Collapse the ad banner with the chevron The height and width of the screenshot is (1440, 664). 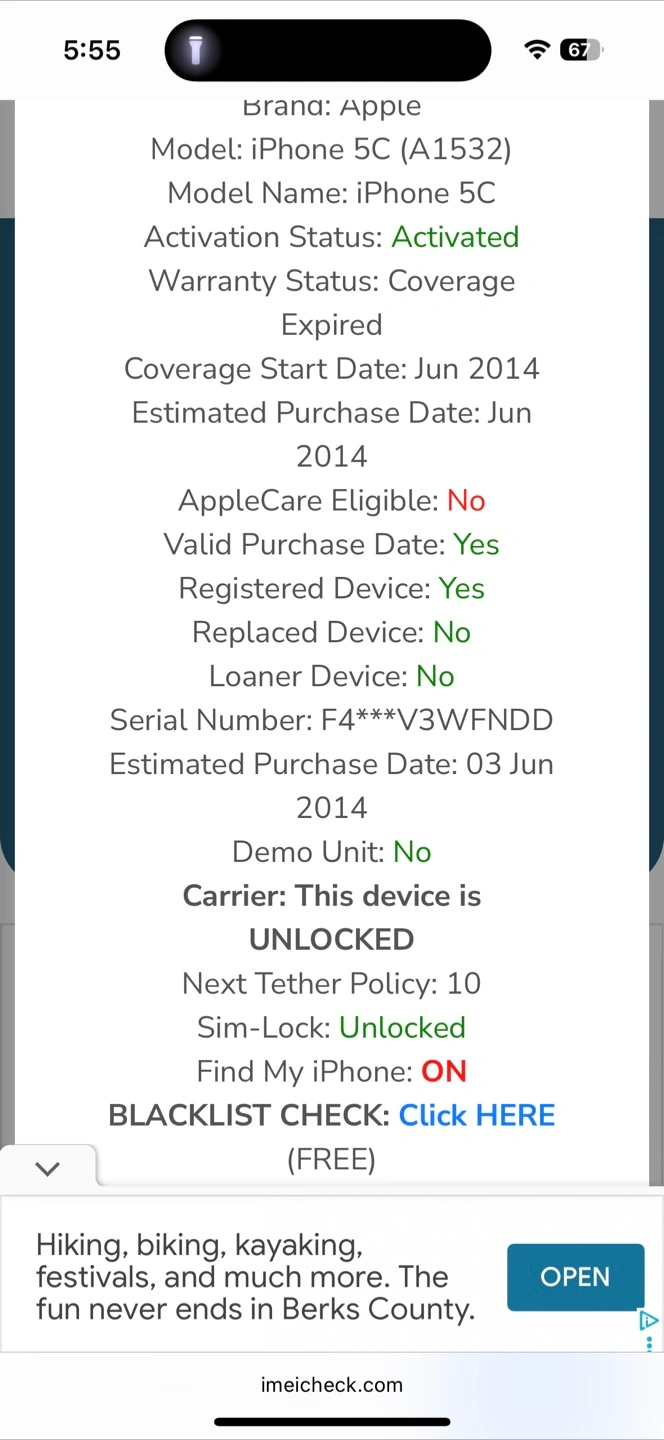pos(48,1168)
